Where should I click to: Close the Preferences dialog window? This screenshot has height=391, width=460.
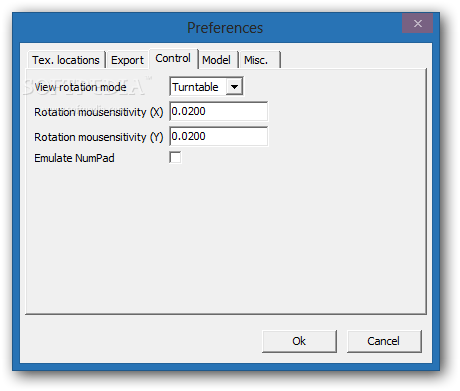pyautogui.click(x=418, y=23)
